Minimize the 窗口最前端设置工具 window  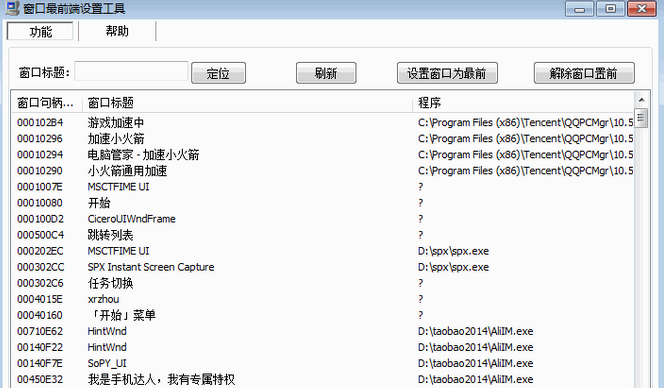pos(579,9)
